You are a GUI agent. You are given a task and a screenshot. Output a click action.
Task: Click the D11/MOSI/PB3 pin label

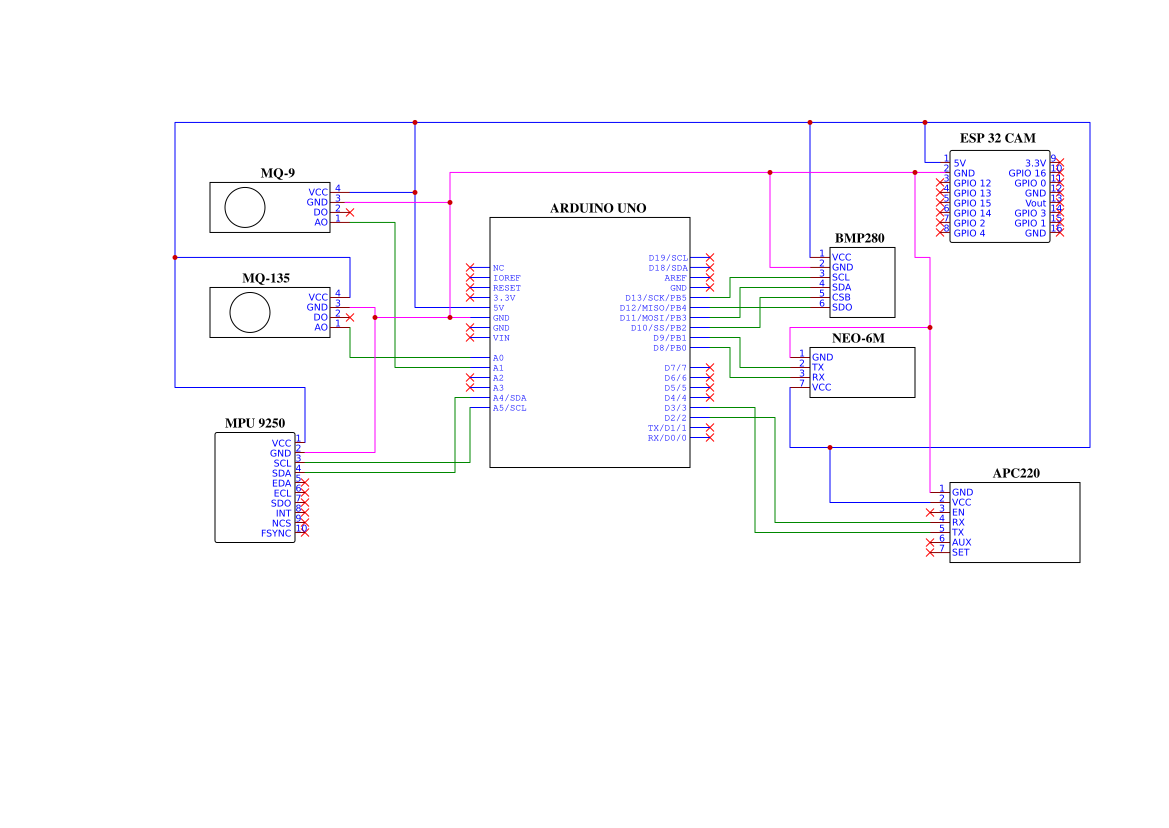[653, 318]
